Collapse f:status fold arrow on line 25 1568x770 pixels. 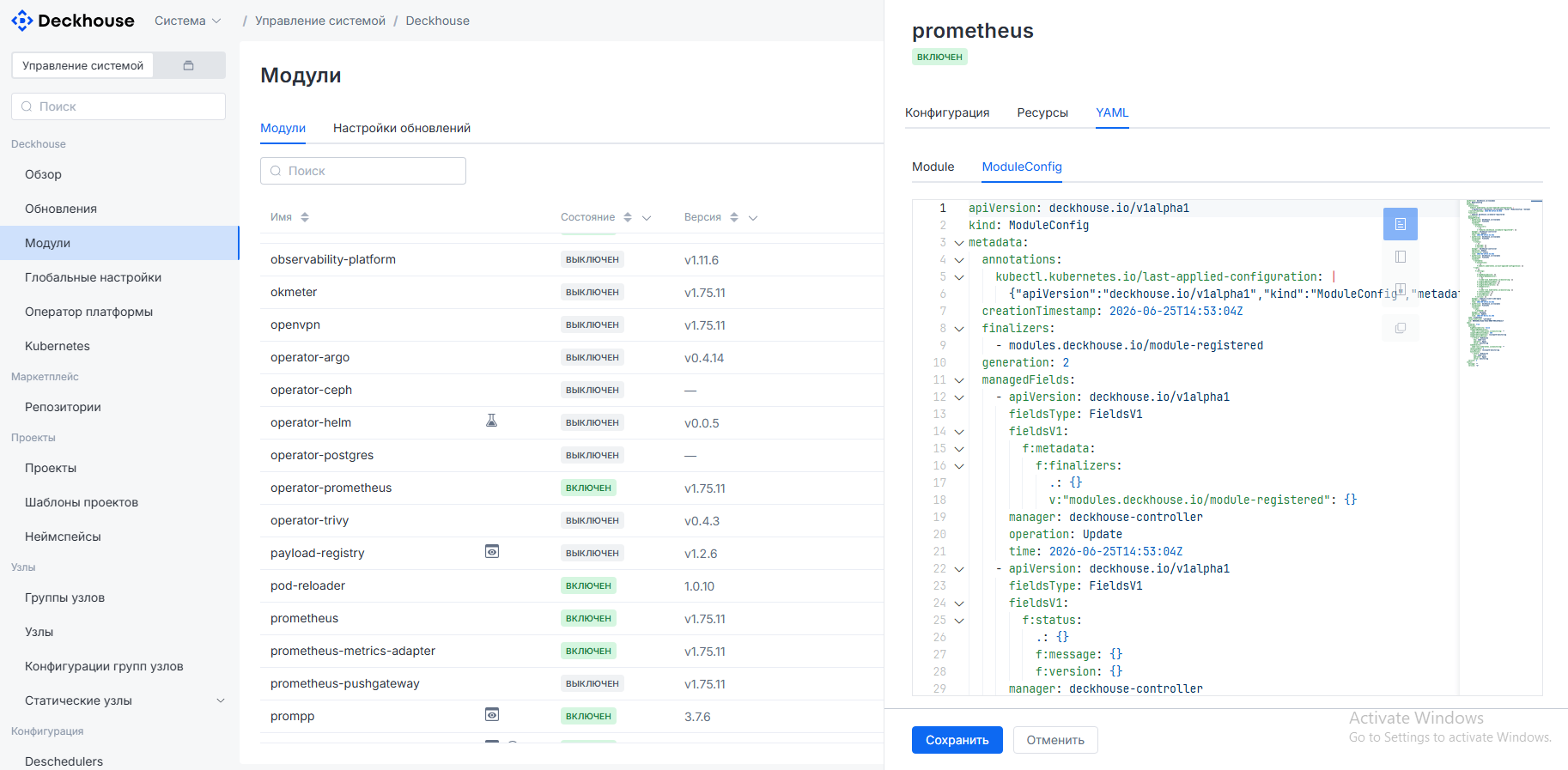[959, 621]
